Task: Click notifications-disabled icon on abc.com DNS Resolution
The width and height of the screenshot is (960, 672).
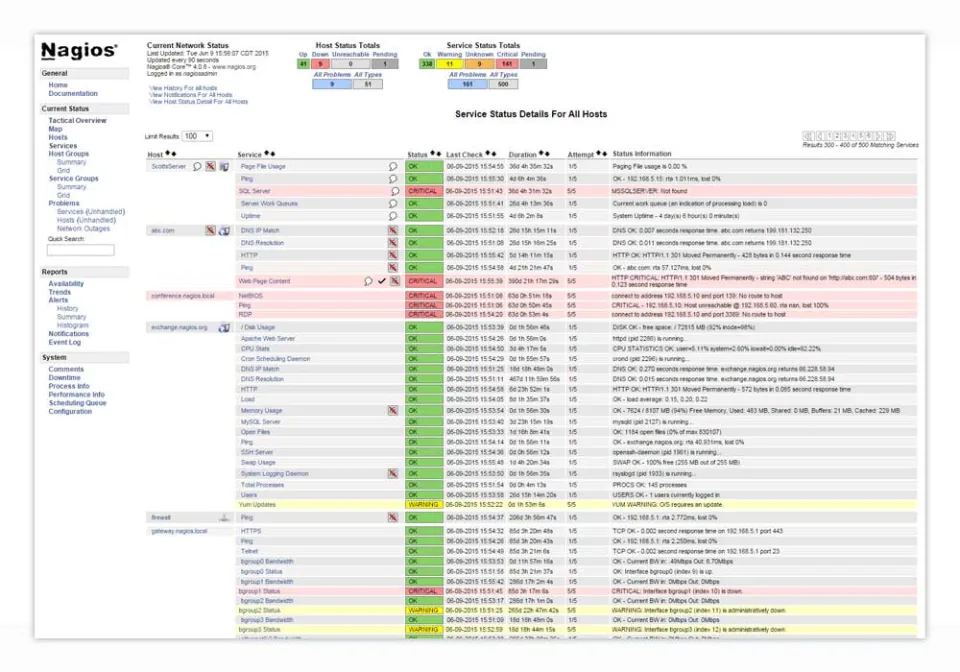Action: 393,243
